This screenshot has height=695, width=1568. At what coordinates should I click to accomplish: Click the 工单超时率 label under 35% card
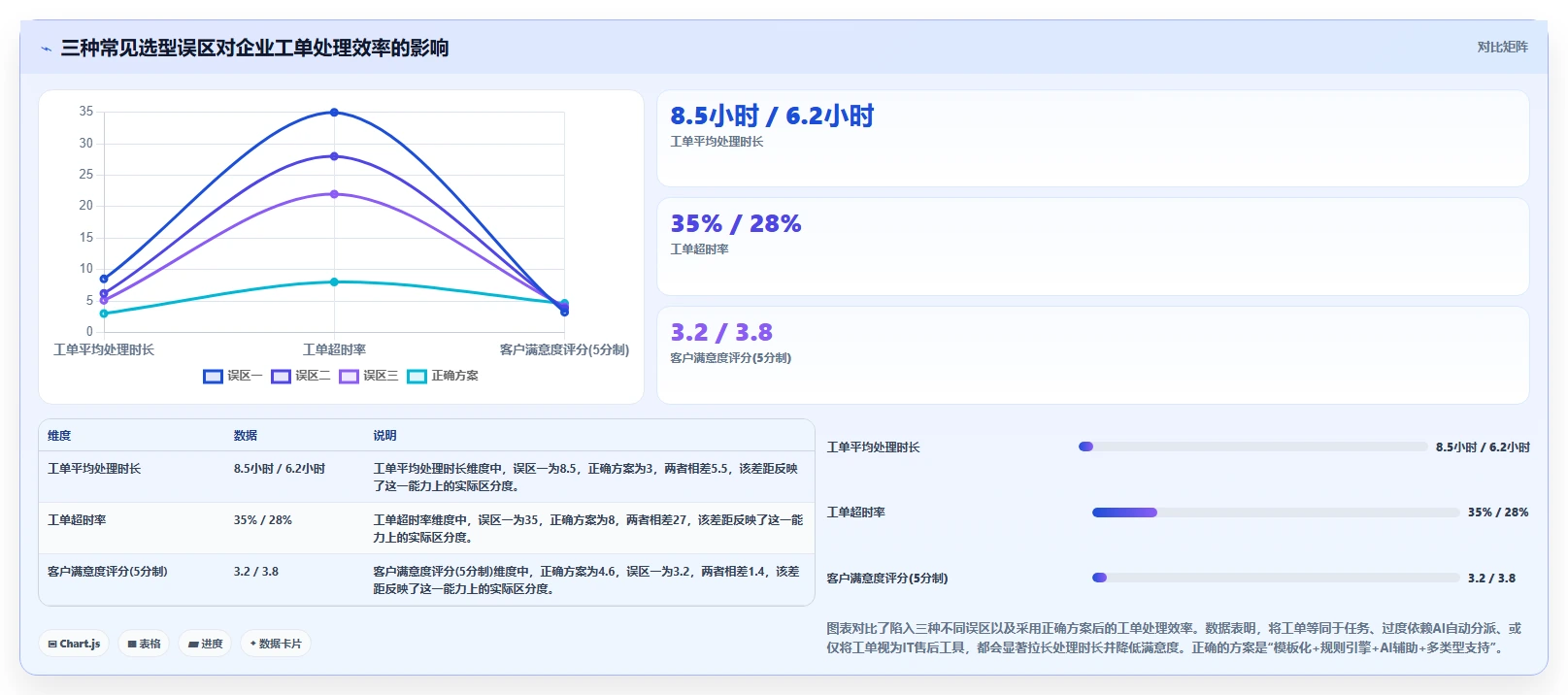(699, 249)
